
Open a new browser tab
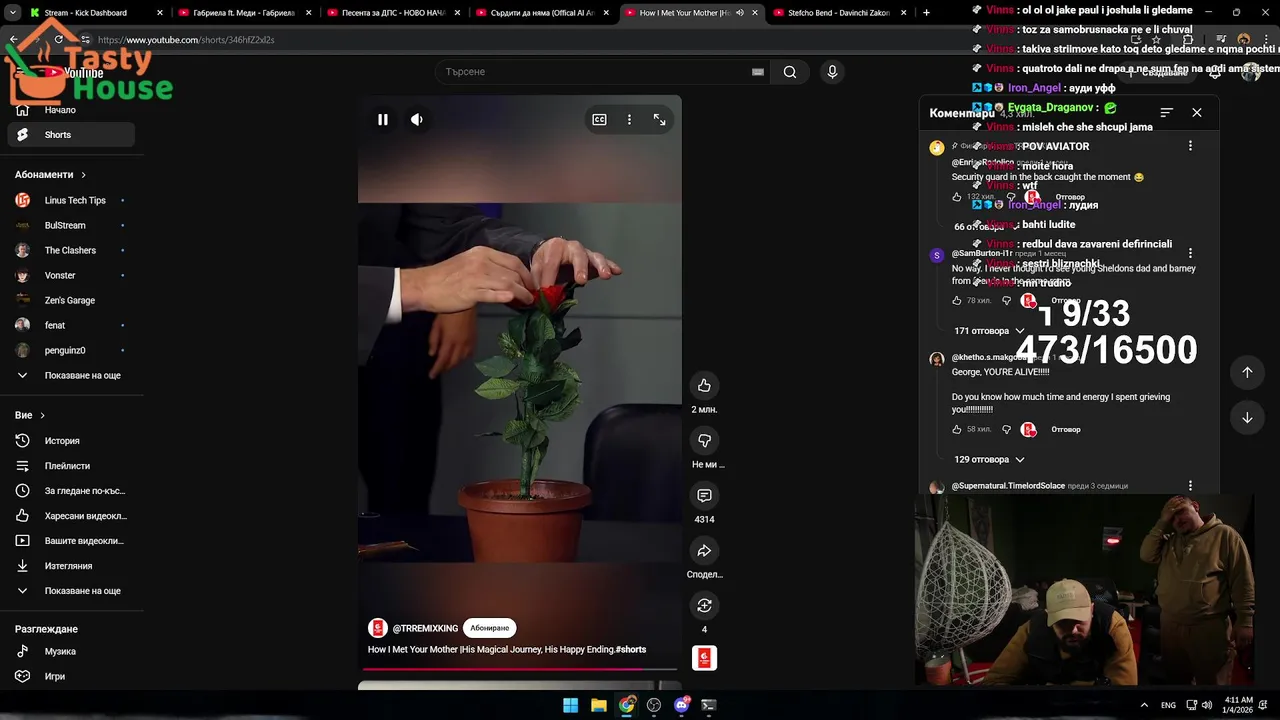[926, 13]
